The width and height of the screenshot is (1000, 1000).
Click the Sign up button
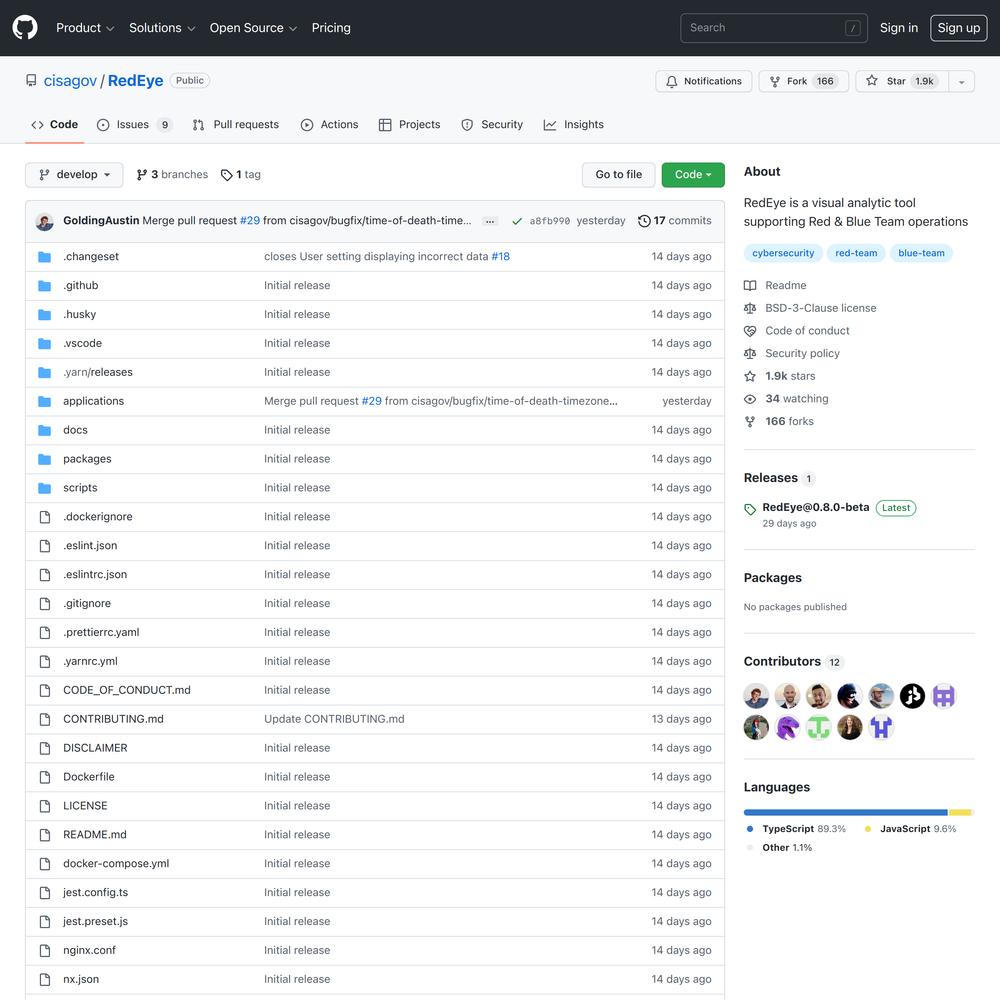[x=959, y=28]
